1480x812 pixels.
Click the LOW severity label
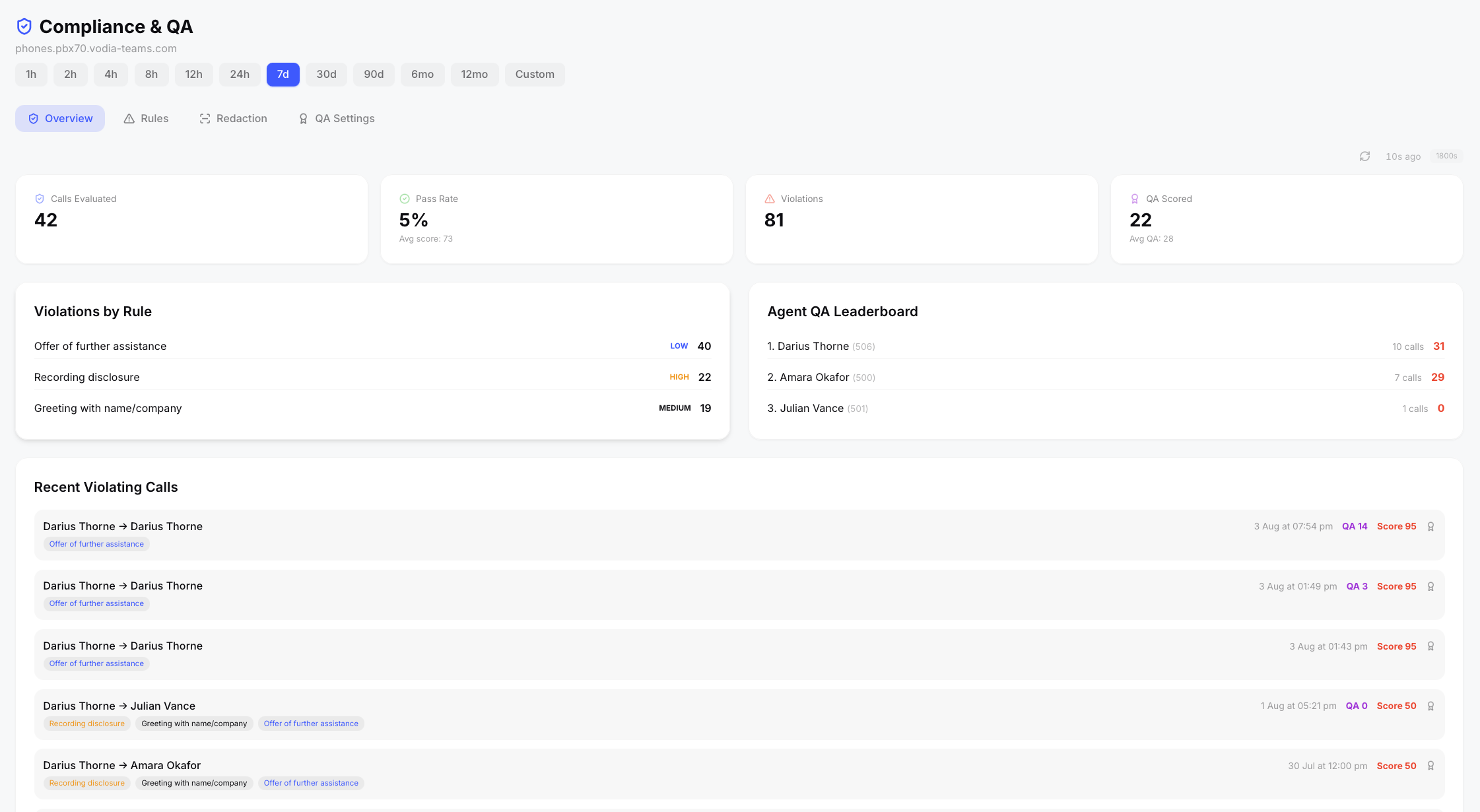click(x=679, y=346)
